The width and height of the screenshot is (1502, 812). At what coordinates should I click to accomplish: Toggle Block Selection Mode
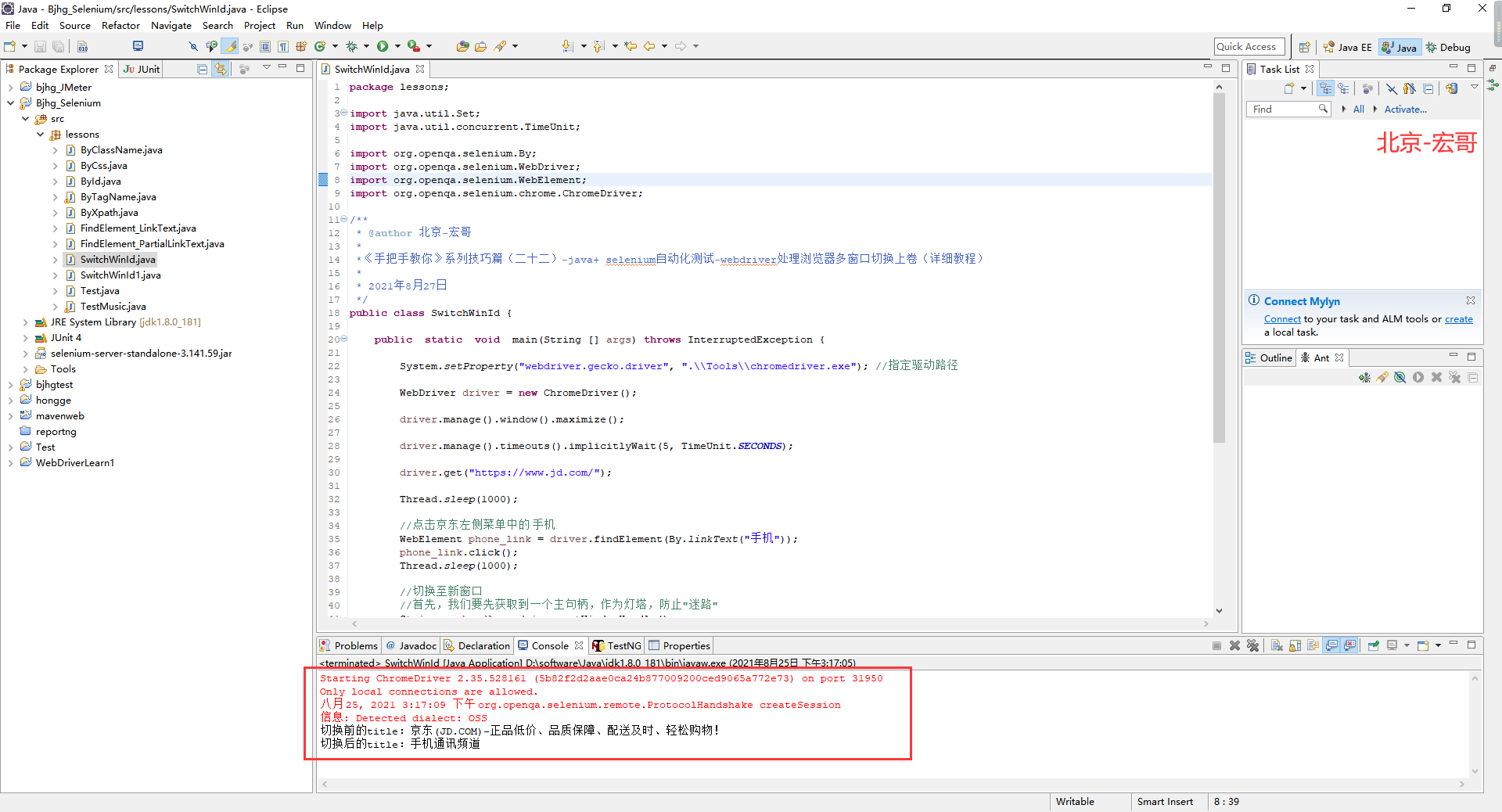point(265,46)
